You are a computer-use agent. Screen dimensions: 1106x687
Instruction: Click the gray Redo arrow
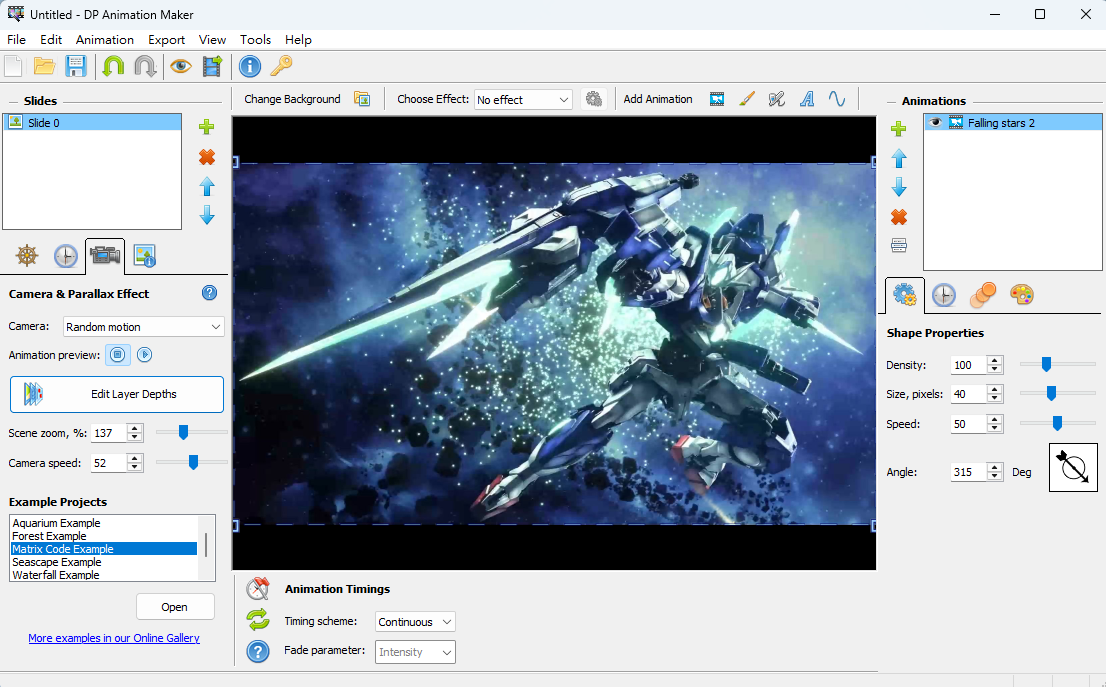pyautogui.click(x=145, y=66)
